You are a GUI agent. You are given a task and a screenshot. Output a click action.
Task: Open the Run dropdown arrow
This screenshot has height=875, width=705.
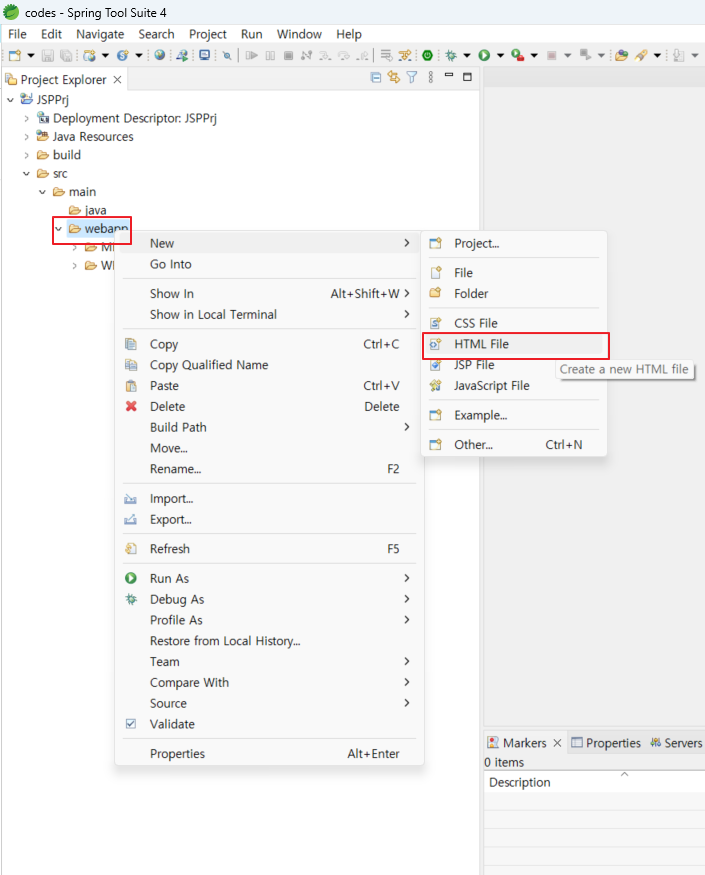(500, 55)
